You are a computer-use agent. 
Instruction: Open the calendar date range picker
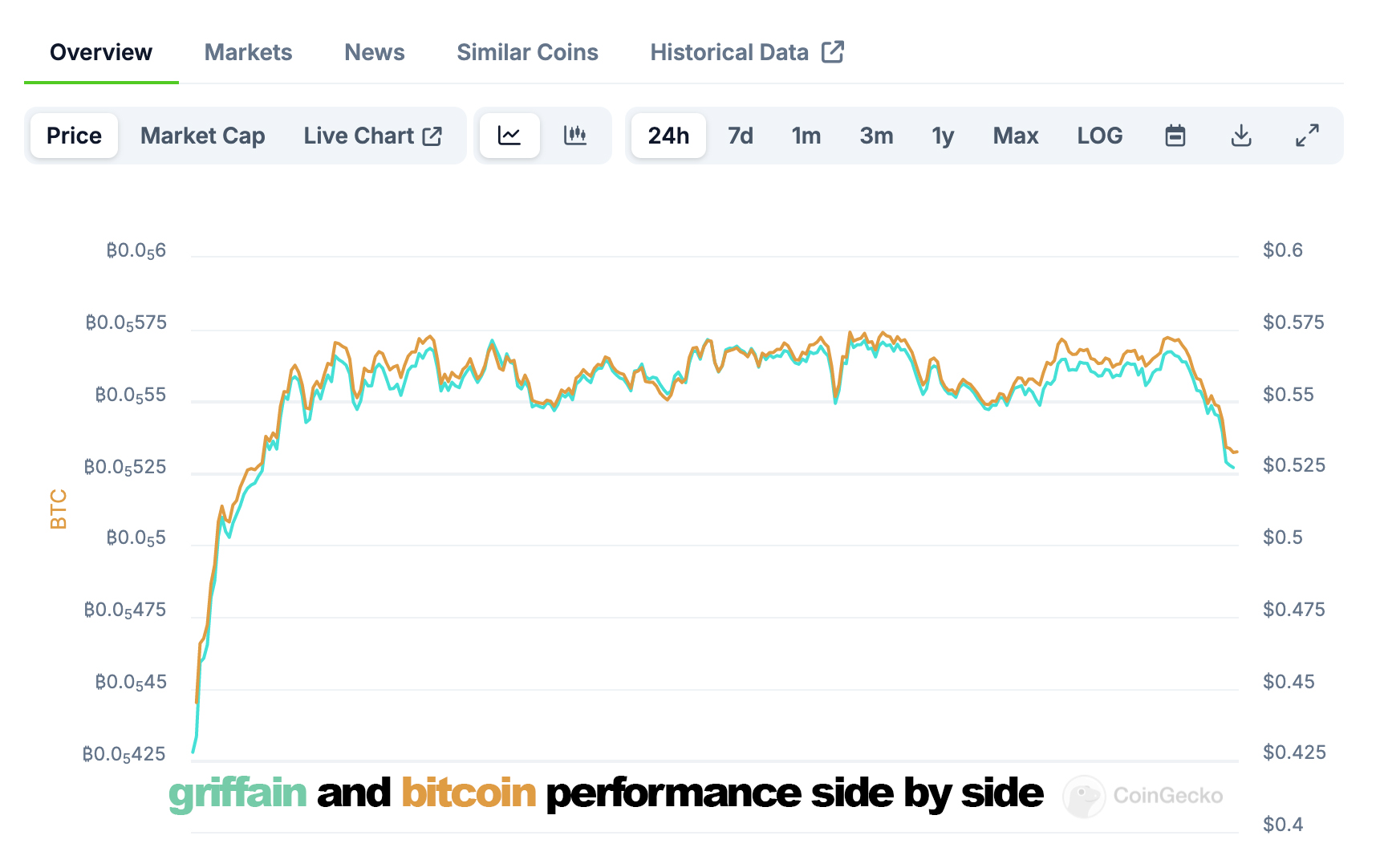tap(1175, 136)
